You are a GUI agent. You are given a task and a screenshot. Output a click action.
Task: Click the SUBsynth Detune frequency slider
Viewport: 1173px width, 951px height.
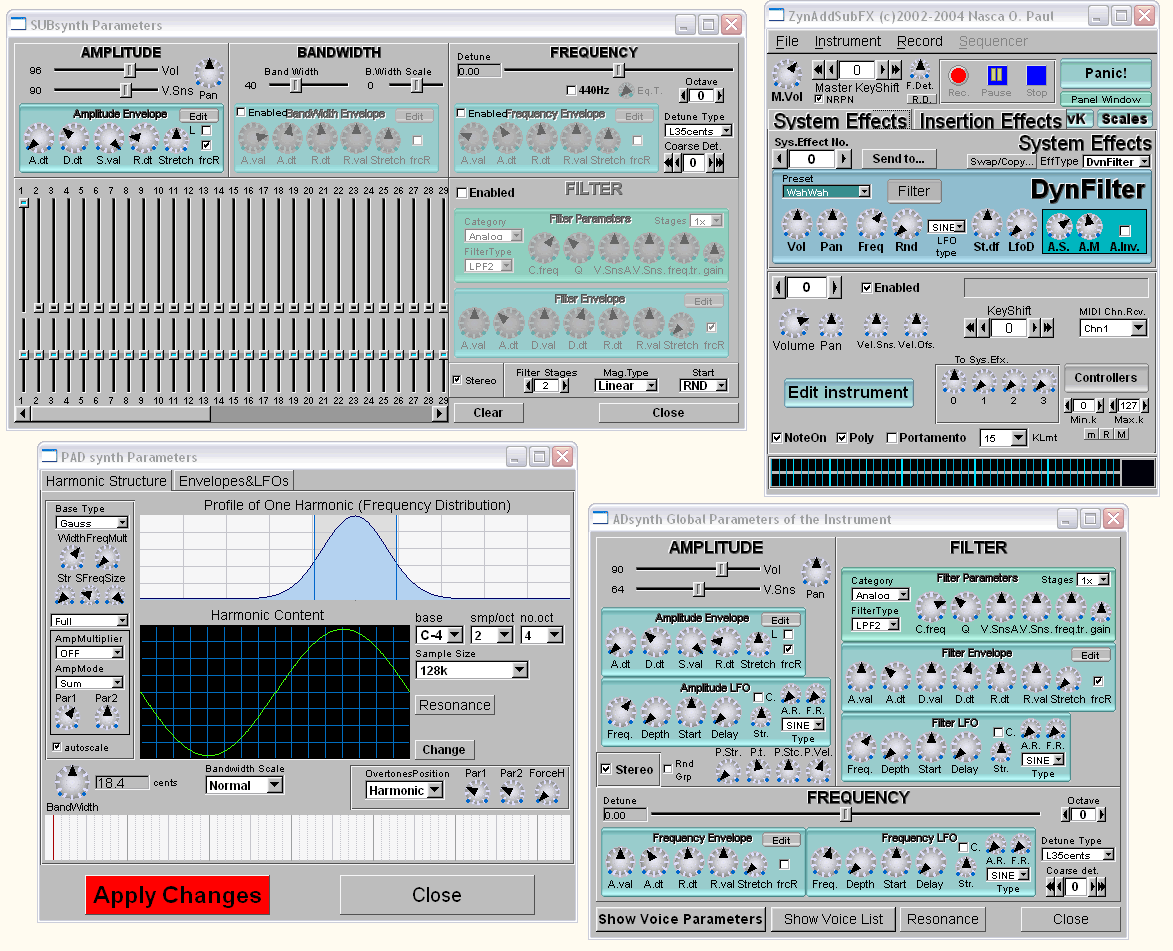click(x=619, y=70)
